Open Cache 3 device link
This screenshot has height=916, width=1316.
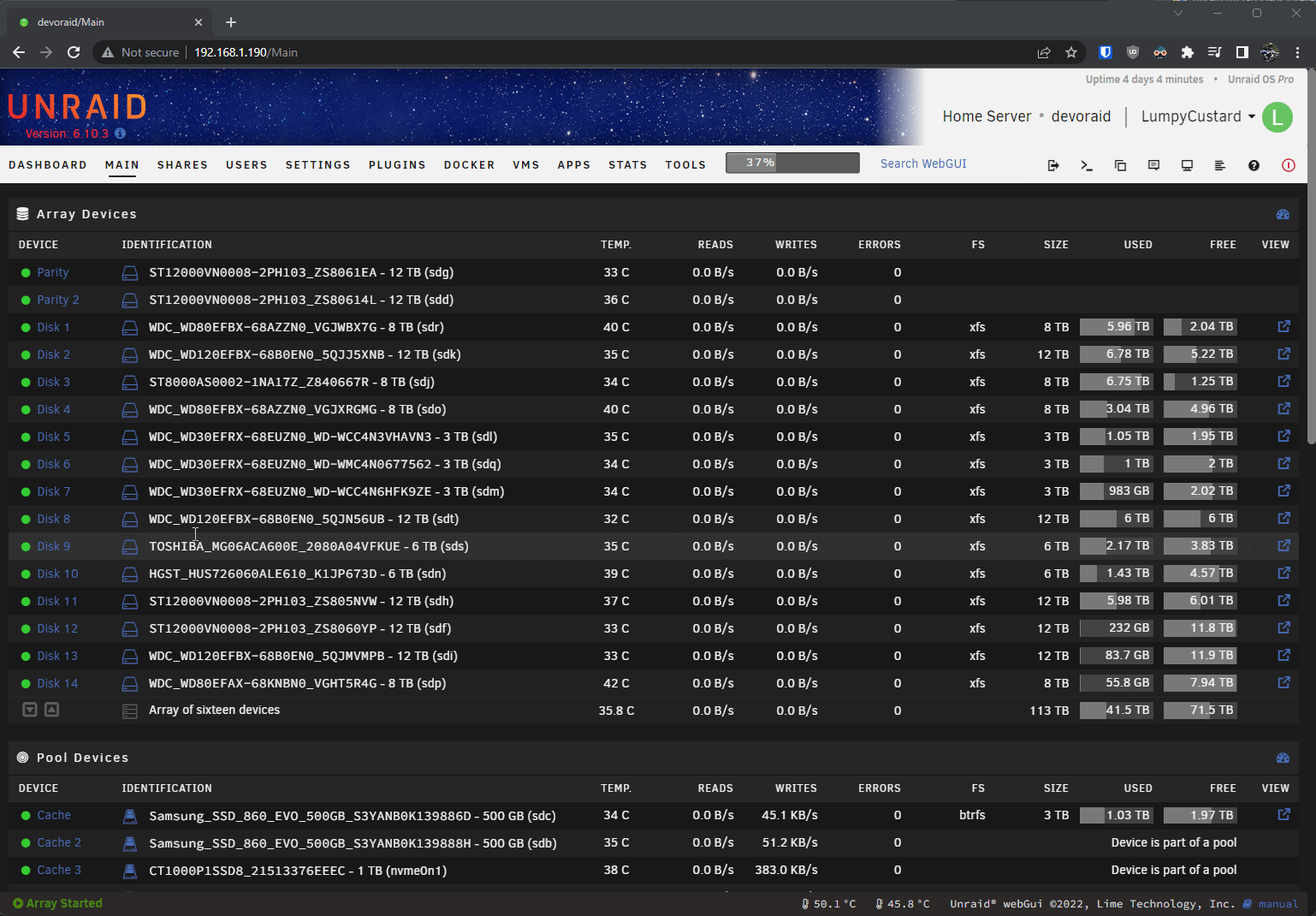tap(59, 870)
